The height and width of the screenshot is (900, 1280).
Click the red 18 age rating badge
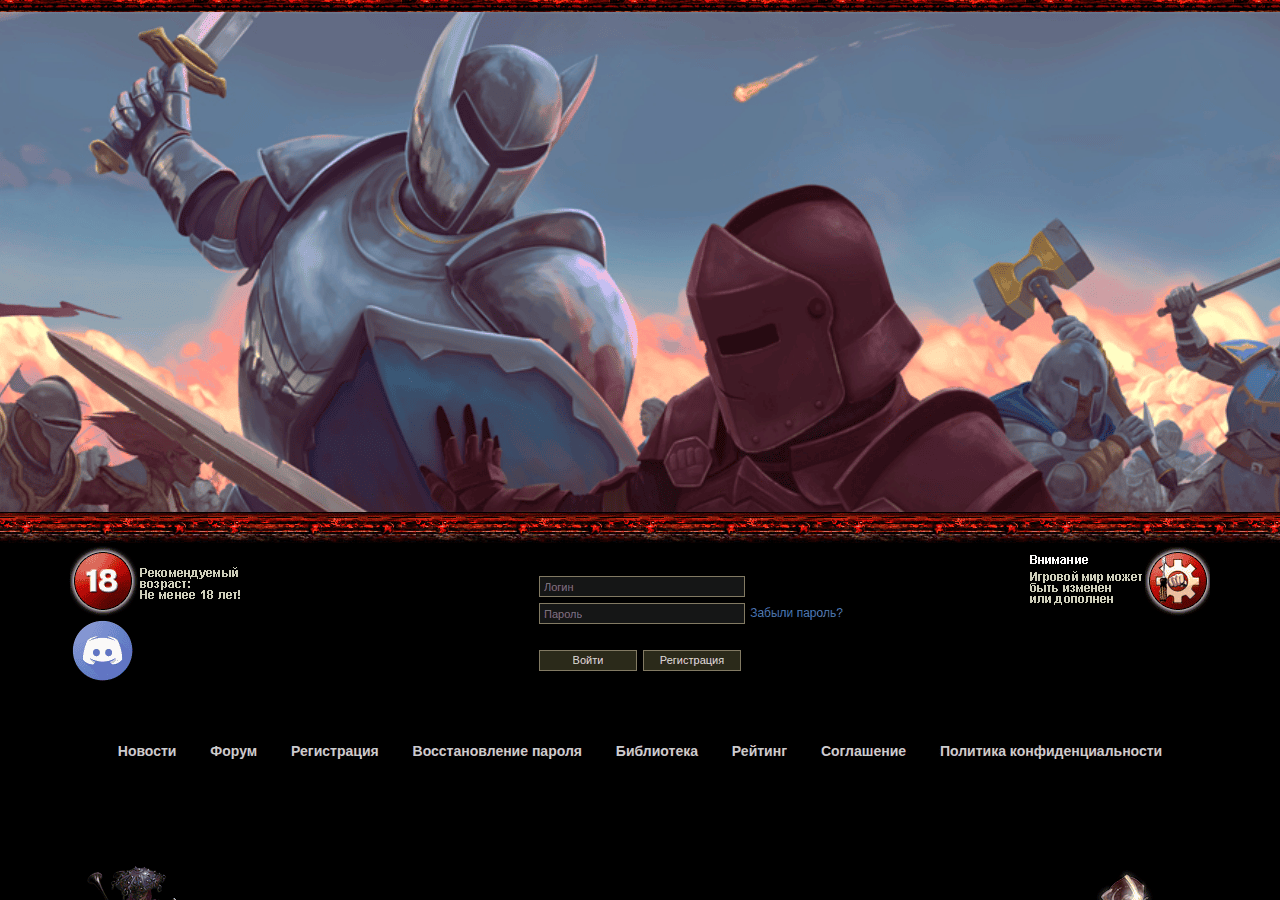[x=103, y=581]
